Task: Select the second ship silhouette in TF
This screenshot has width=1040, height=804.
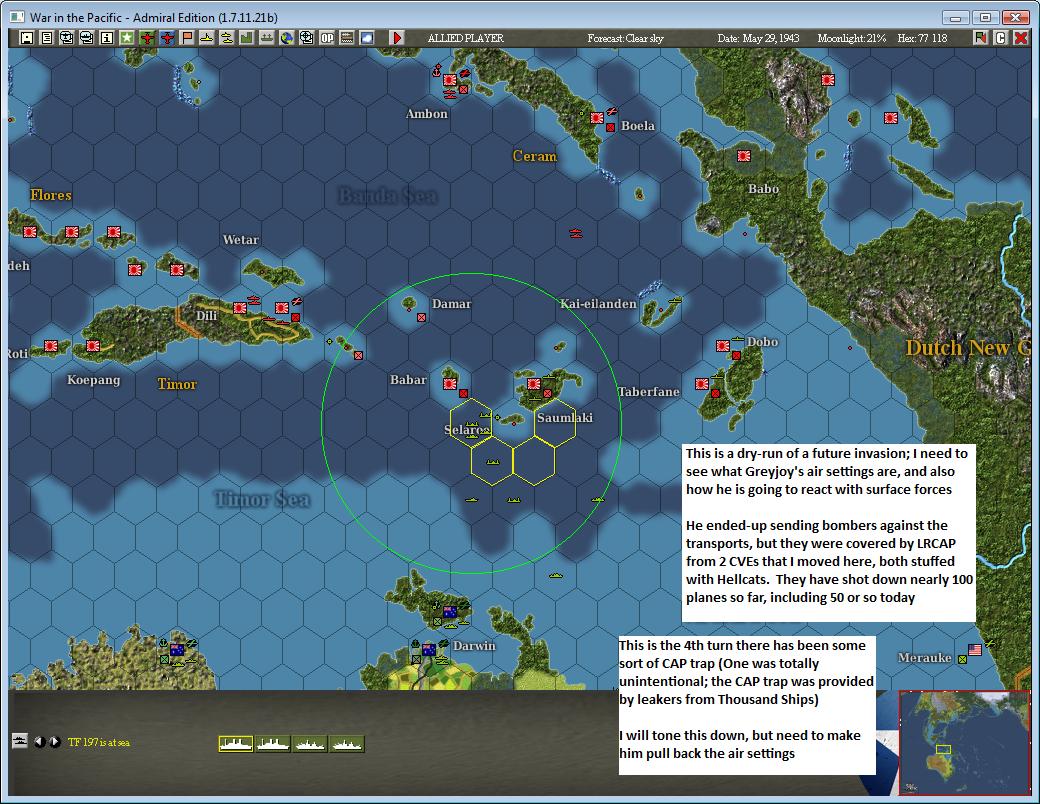Action: [x=273, y=744]
